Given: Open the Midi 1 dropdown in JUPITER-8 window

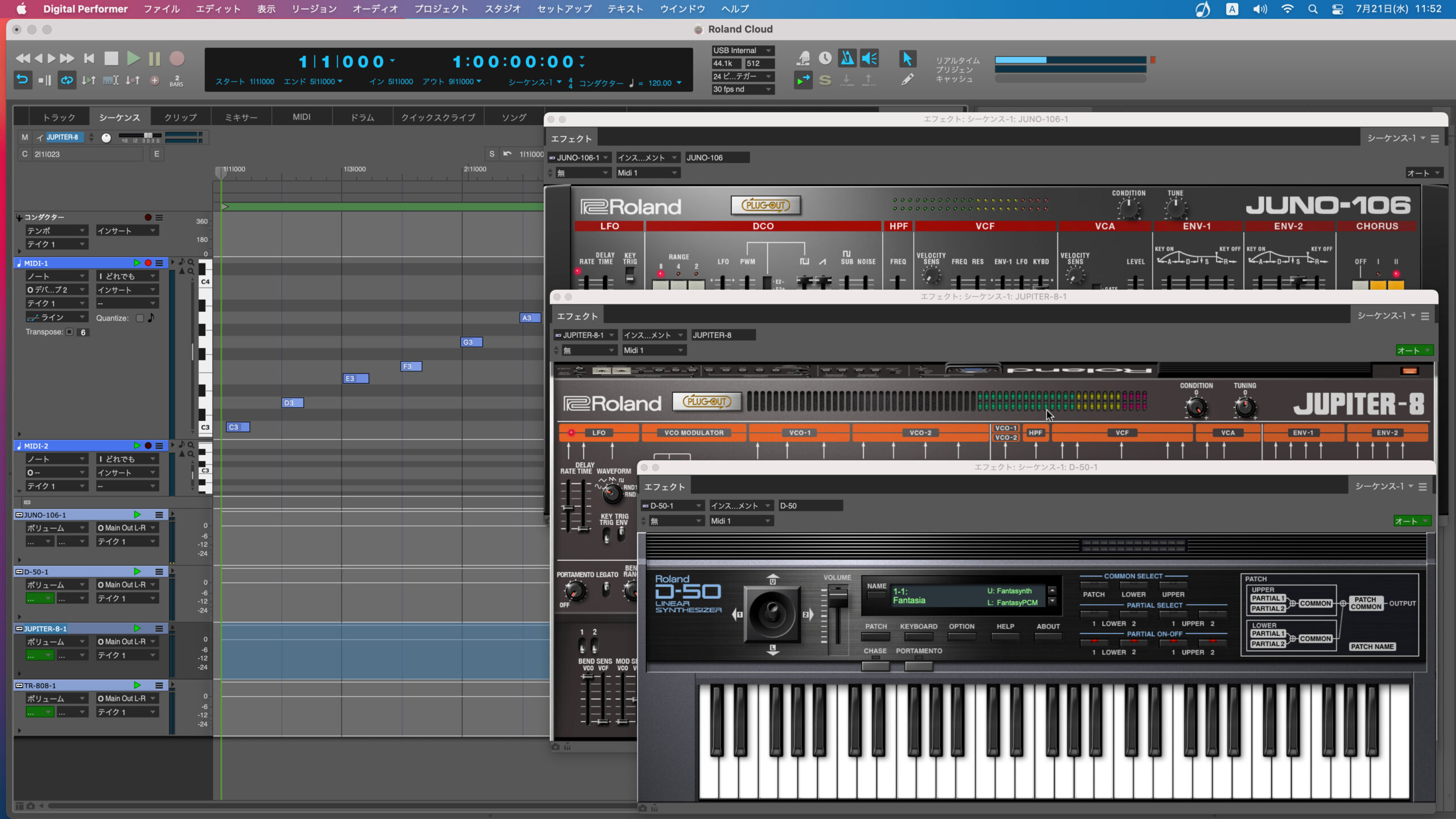Looking at the screenshot, I should coord(654,350).
